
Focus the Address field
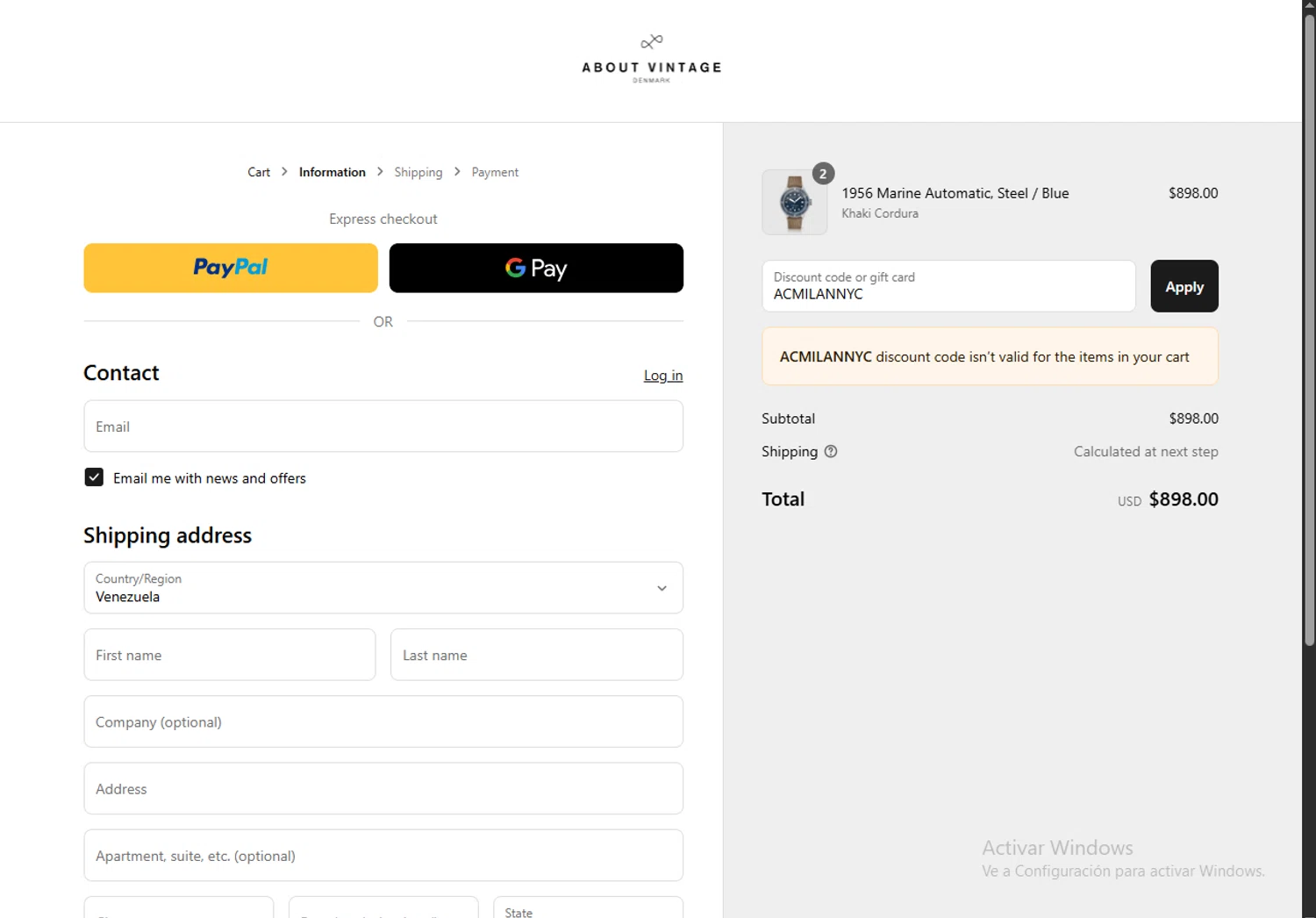(x=383, y=788)
